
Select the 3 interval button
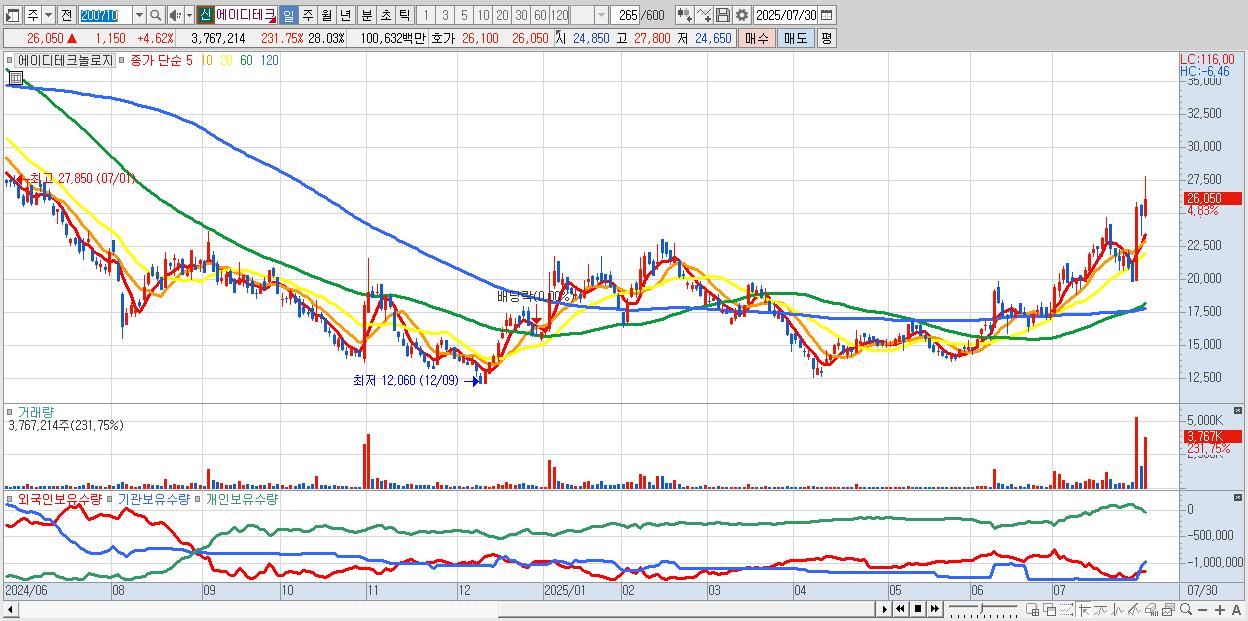point(445,15)
